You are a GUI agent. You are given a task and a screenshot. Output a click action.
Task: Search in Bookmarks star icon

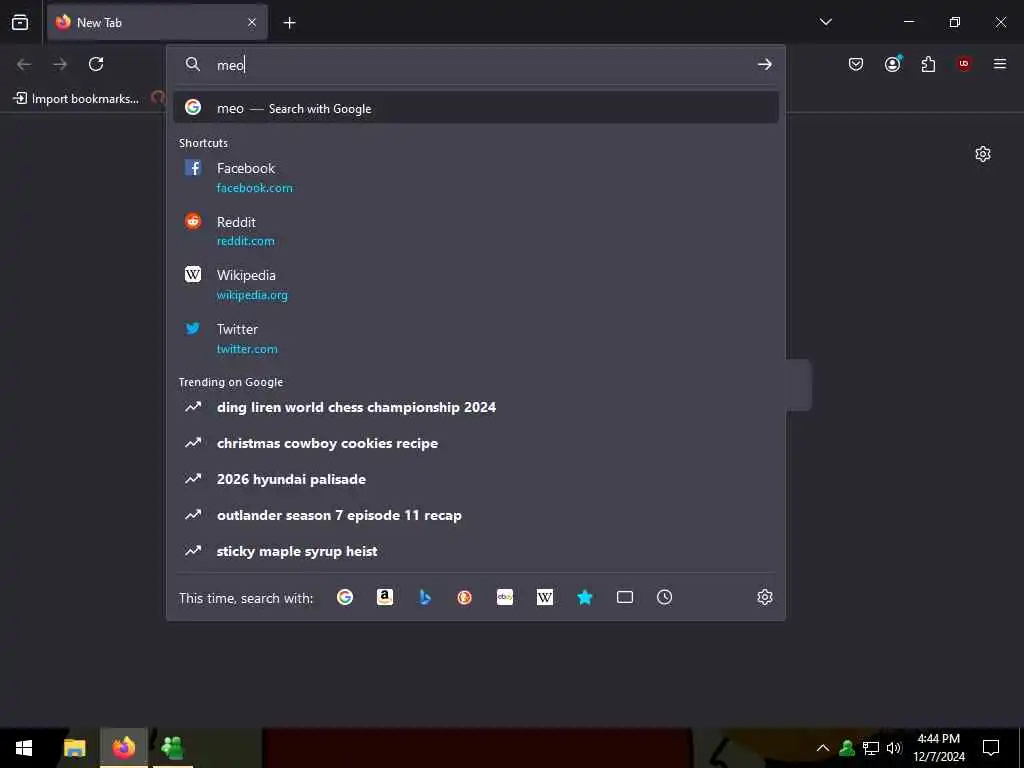coord(584,597)
